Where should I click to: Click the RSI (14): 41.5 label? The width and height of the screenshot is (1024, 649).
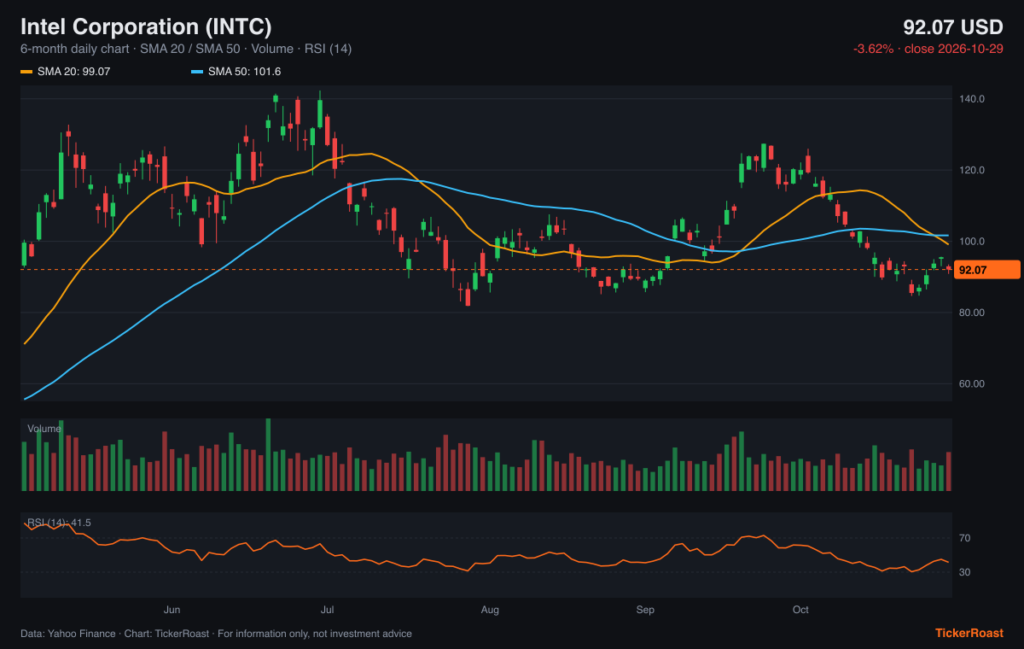click(x=59, y=522)
